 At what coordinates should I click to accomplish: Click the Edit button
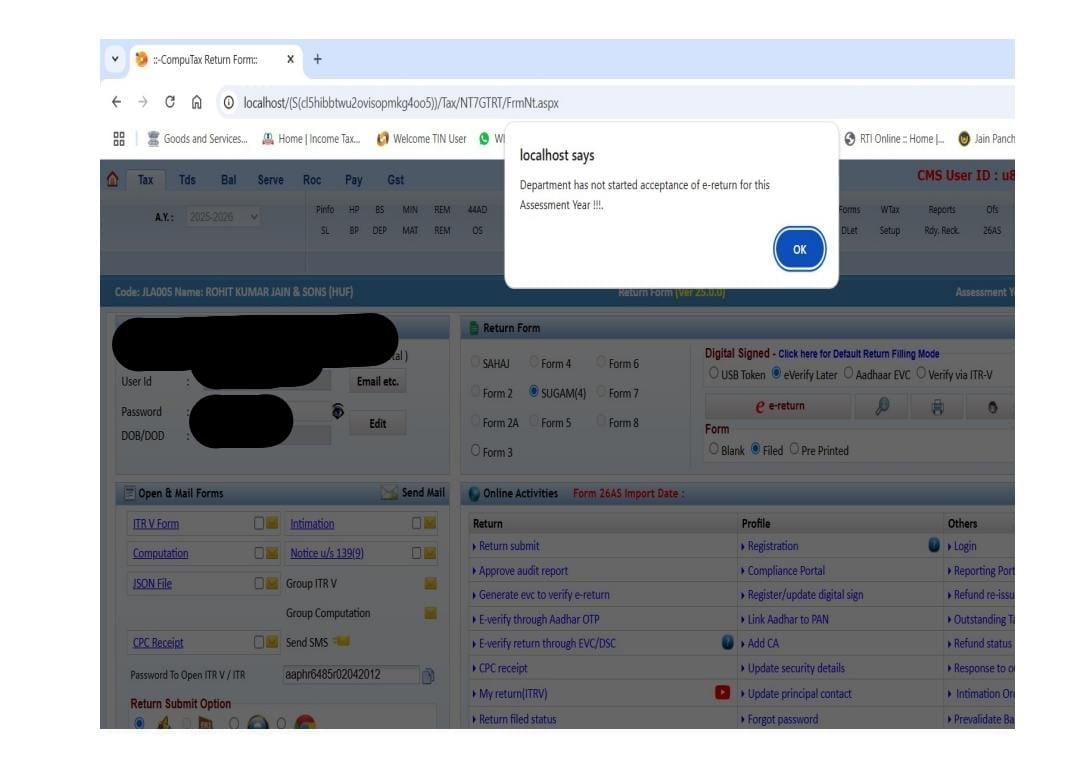[377, 424]
